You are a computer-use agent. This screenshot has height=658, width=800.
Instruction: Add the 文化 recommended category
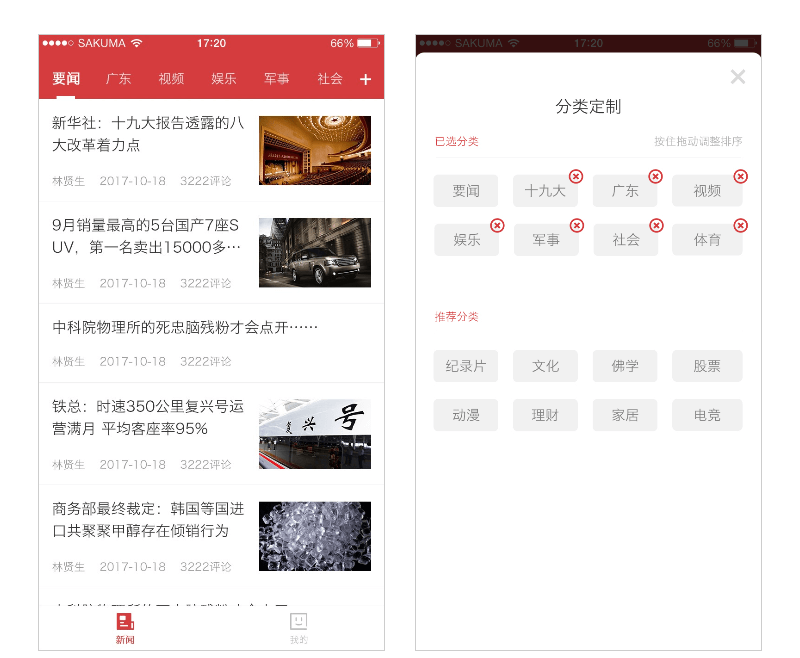[x=545, y=366]
